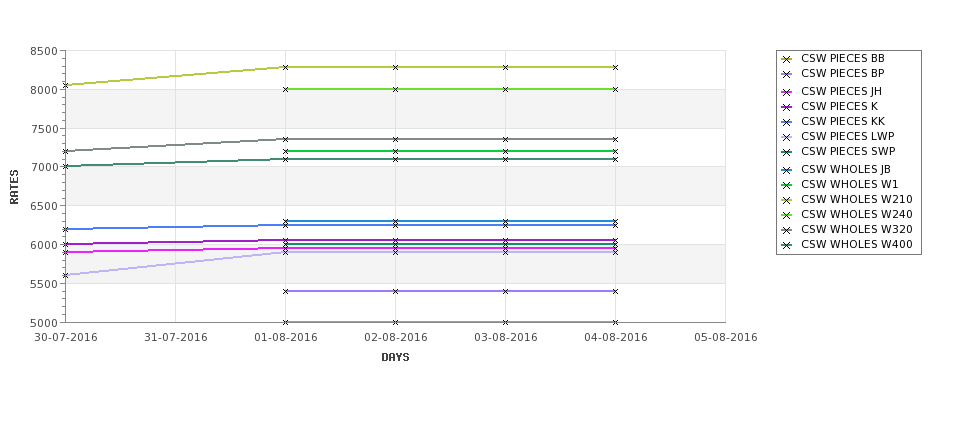Click the CSW WHOLES W1 legend marker
The image size is (975, 429).
point(787,185)
